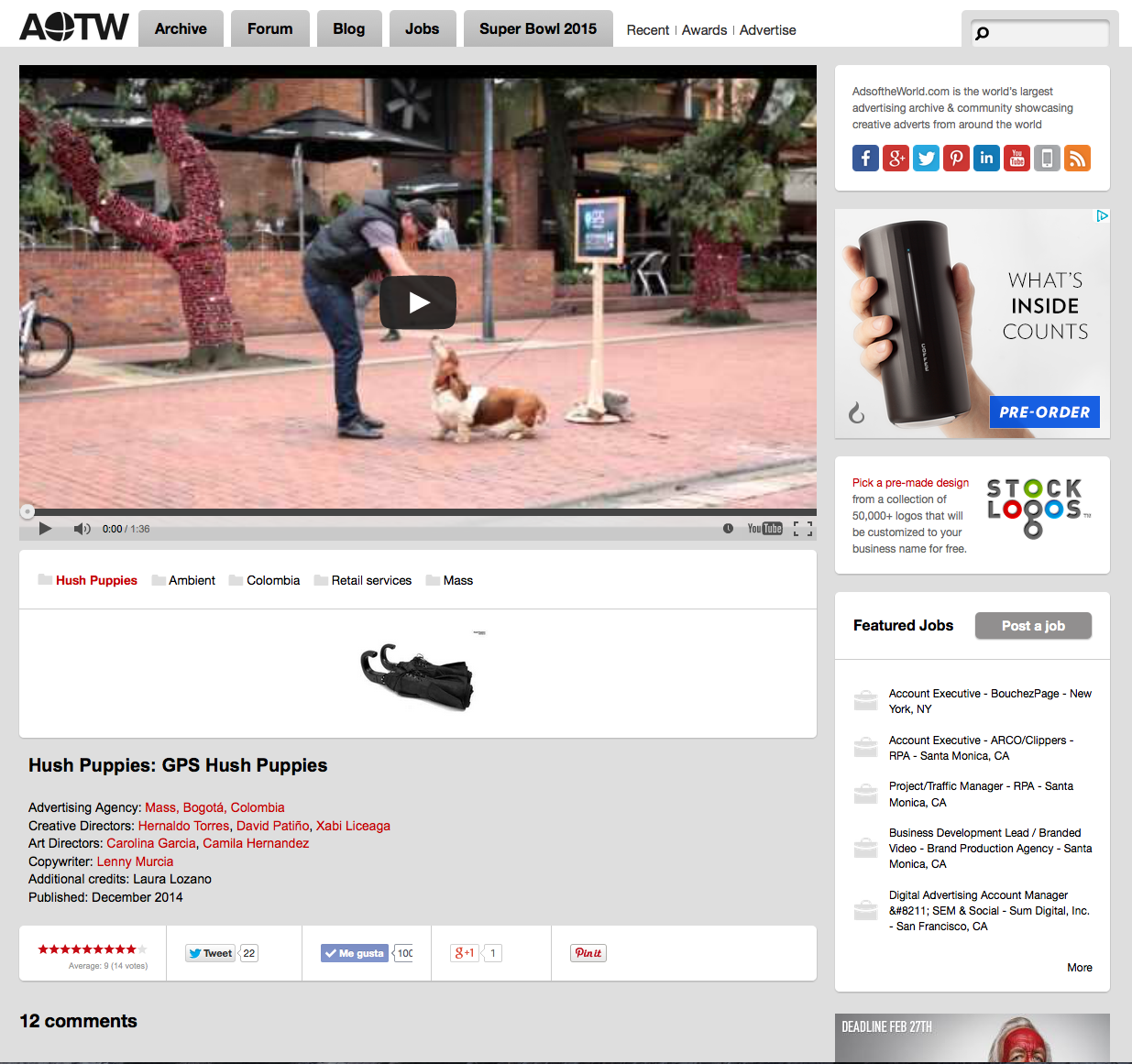1132x1064 pixels.
Task: Open Project/Traffic Manager RPA job
Action: (981, 795)
